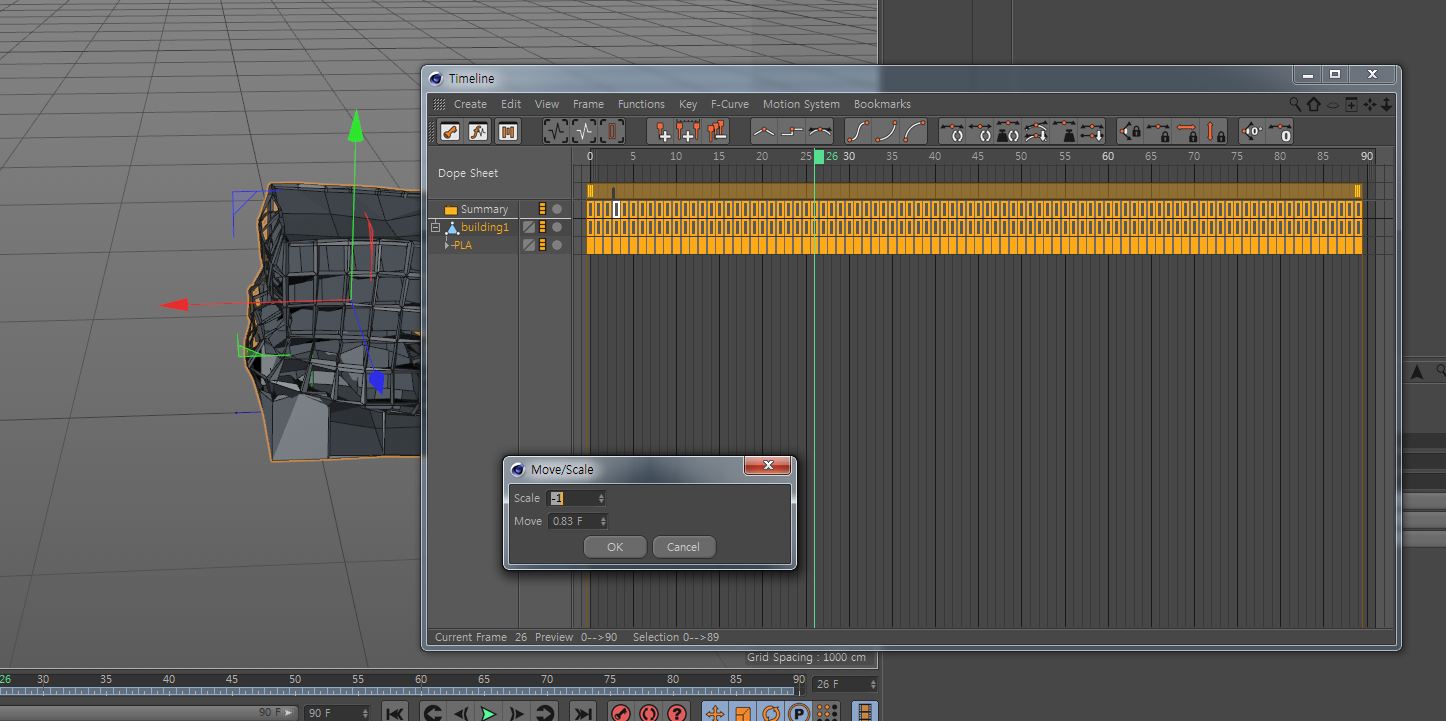1446x721 pixels.
Task: Open the Functions menu
Action: pos(641,104)
